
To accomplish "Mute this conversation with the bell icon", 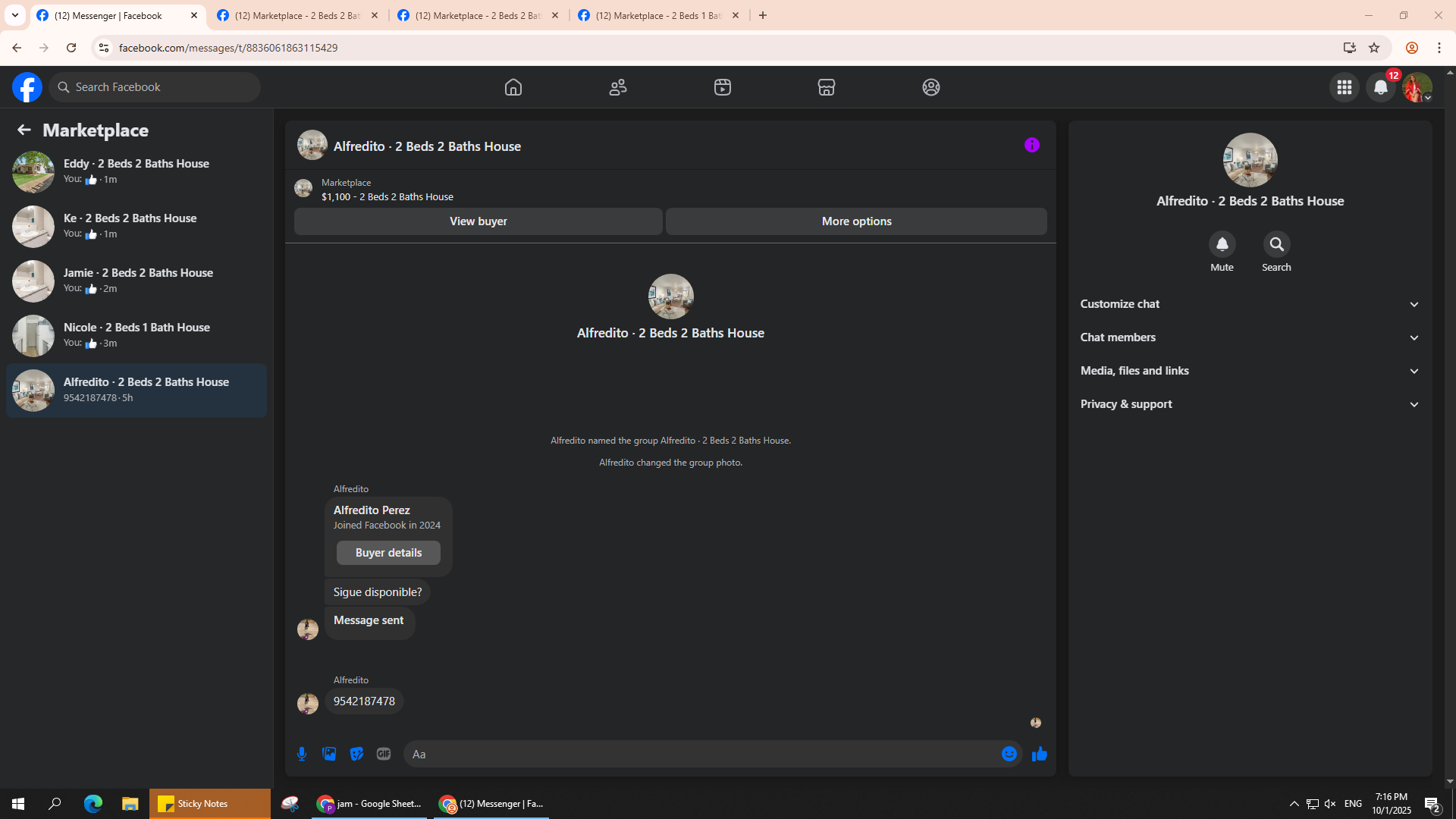I will click(1222, 244).
